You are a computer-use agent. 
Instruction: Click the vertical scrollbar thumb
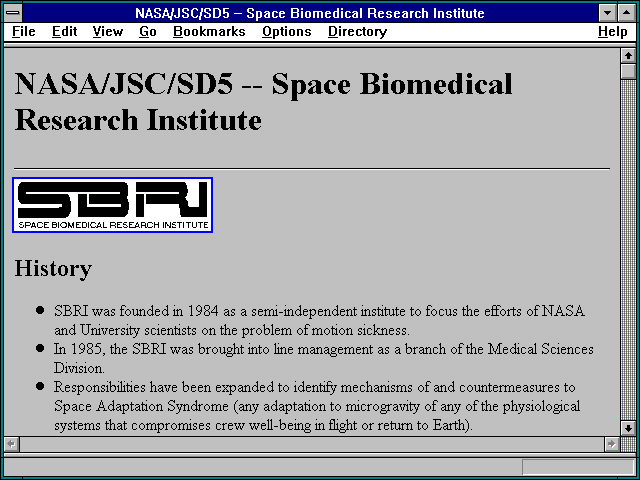tap(628, 71)
